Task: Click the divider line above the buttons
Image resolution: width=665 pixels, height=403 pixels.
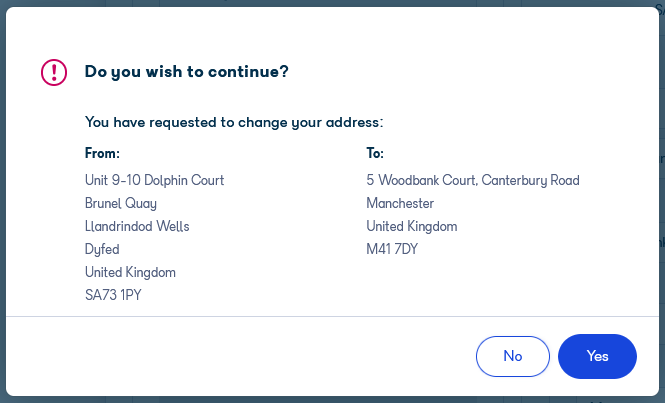Action: tap(332, 316)
